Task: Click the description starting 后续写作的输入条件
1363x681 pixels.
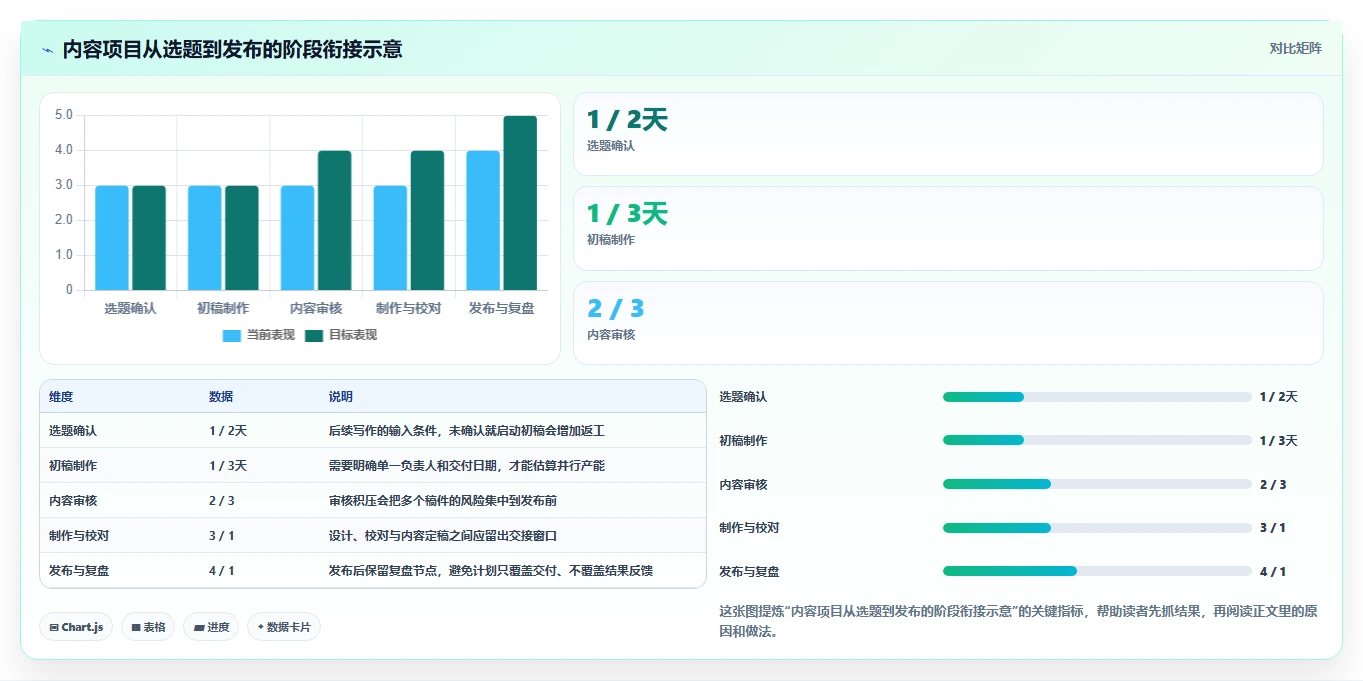Action: coord(467,431)
